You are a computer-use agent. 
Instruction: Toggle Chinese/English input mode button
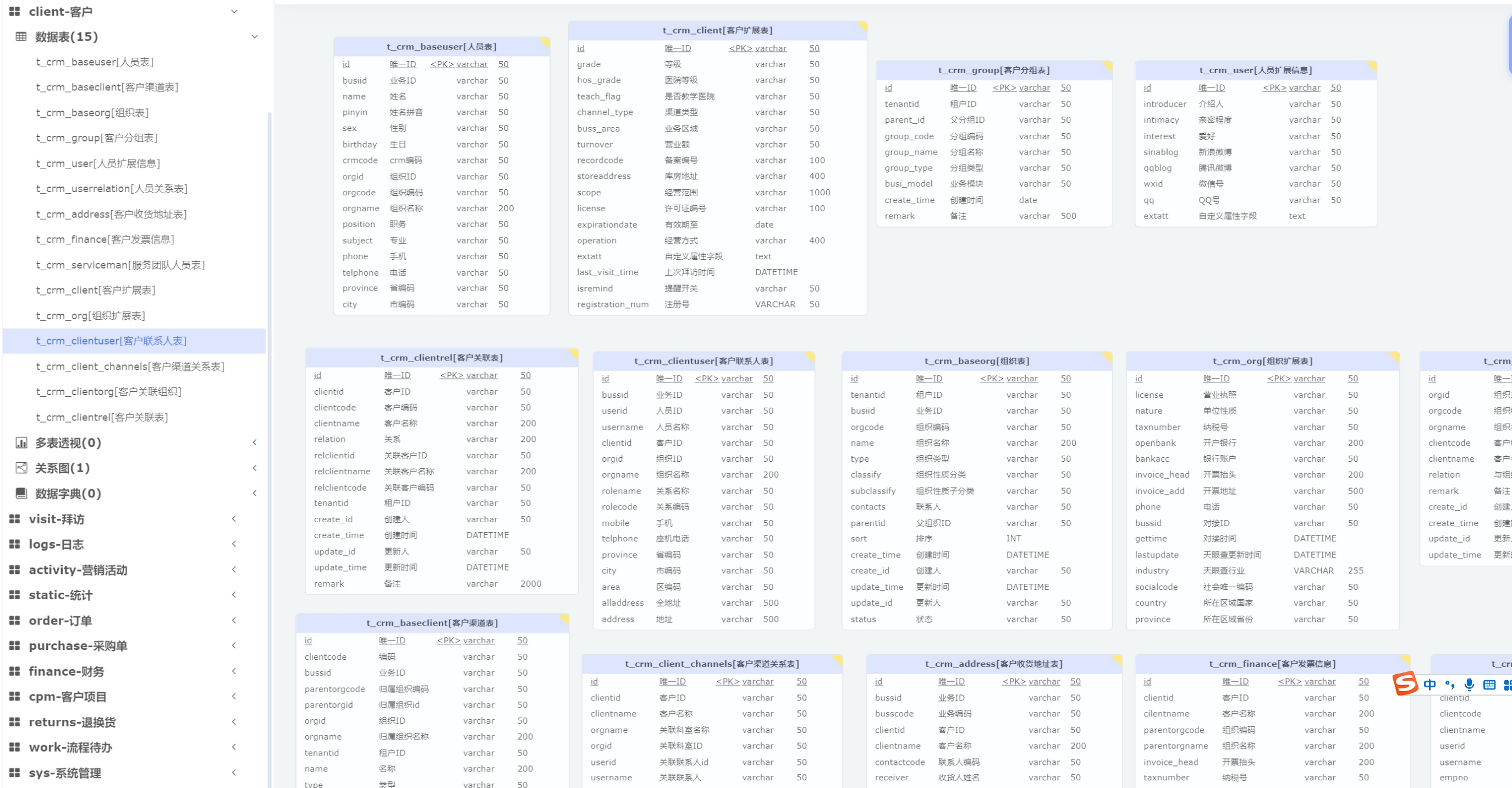[1430, 685]
